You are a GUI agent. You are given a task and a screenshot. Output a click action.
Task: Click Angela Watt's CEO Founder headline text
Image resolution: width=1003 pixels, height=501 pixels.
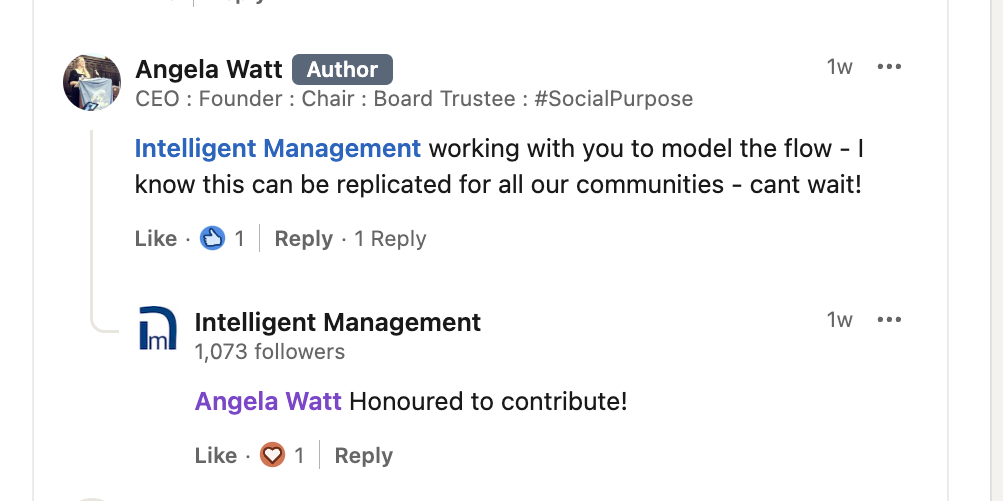point(413,99)
